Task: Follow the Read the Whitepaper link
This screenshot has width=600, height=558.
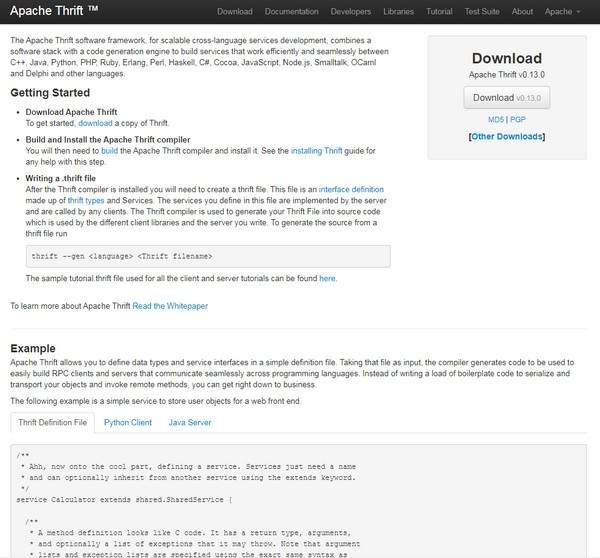Action: pyautogui.click(x=170, y=304)
